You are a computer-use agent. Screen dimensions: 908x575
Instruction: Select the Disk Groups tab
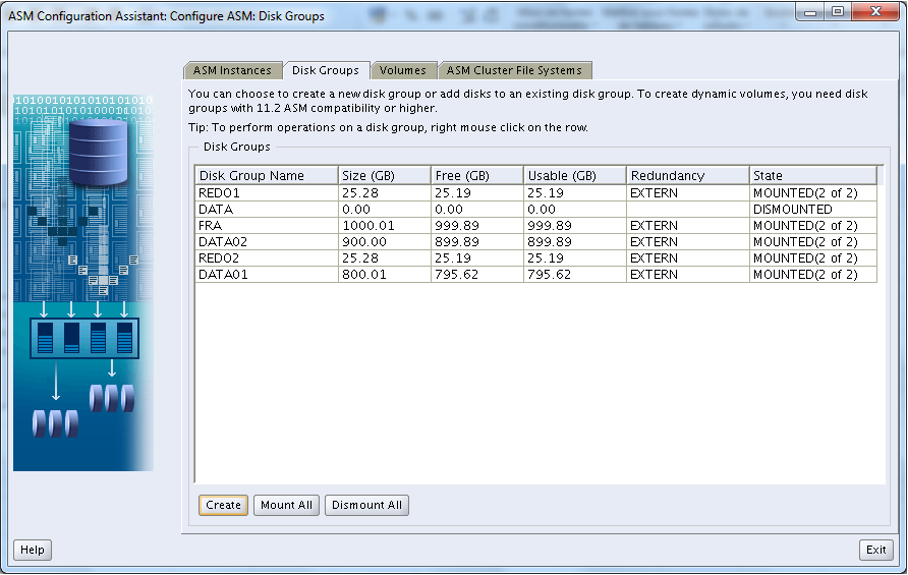[325, 70]
